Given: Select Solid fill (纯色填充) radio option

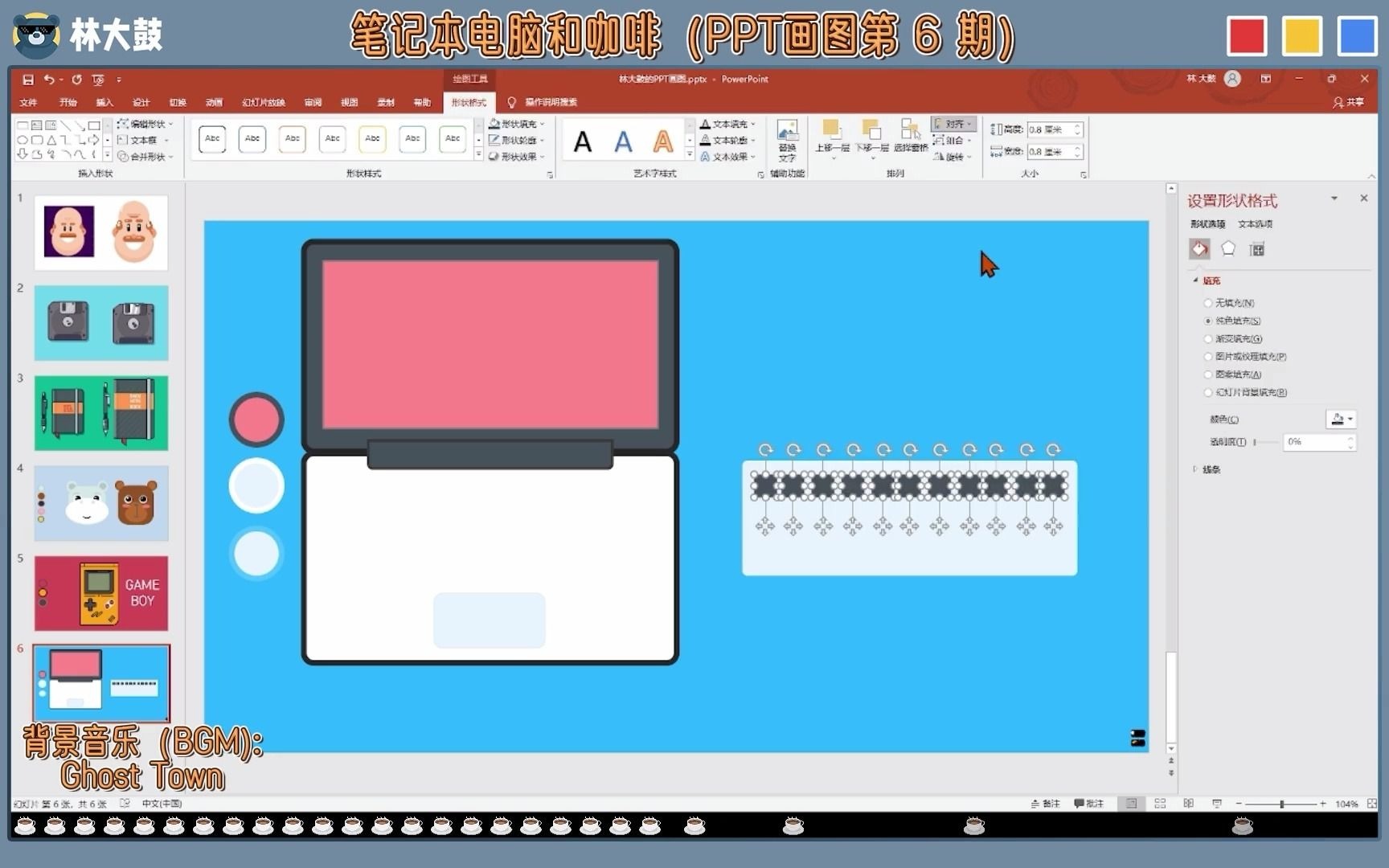Looking at the screenshot, I should (x=1207, y=321).
